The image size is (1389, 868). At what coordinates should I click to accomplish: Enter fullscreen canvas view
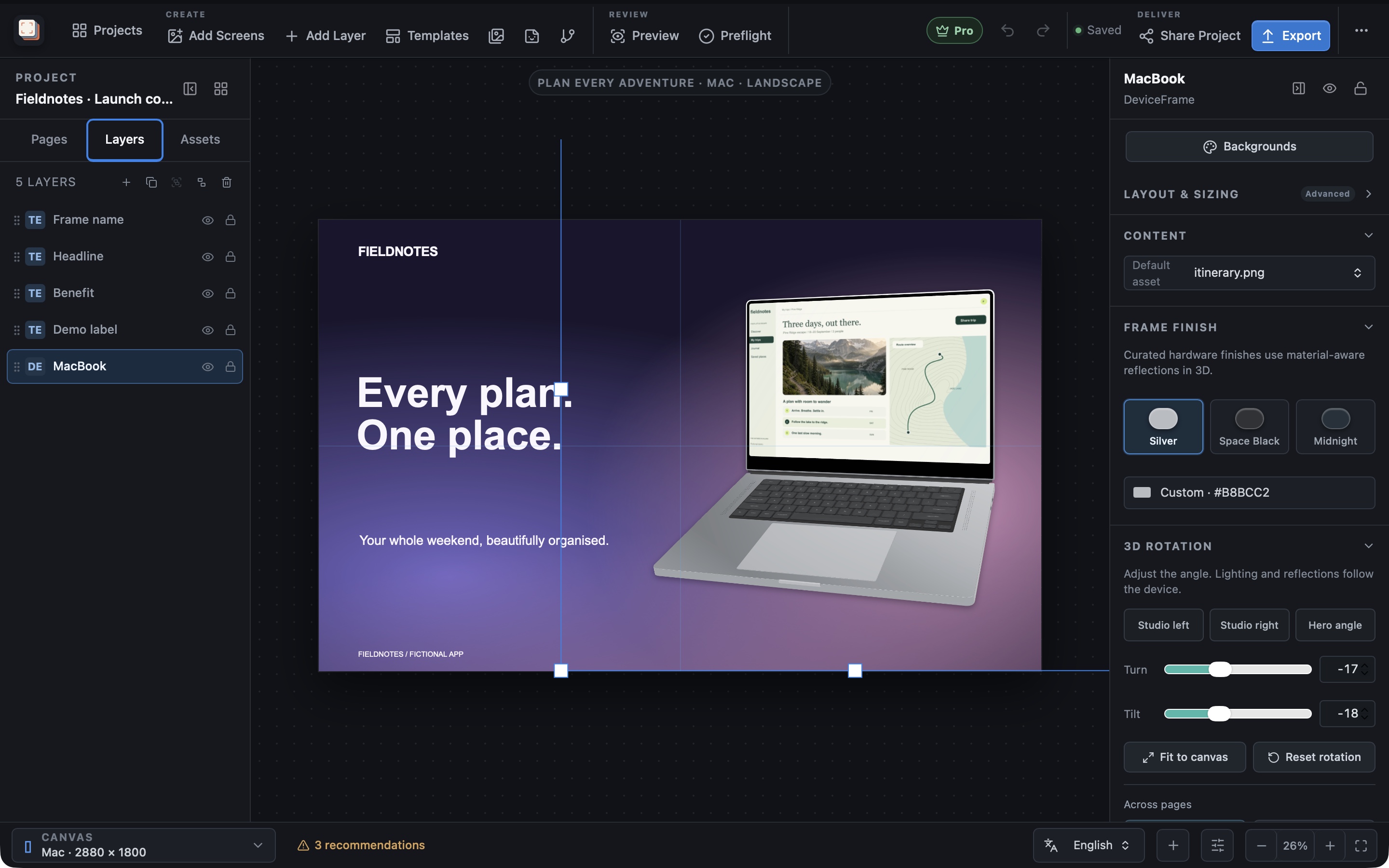[x=1361, y=846]
